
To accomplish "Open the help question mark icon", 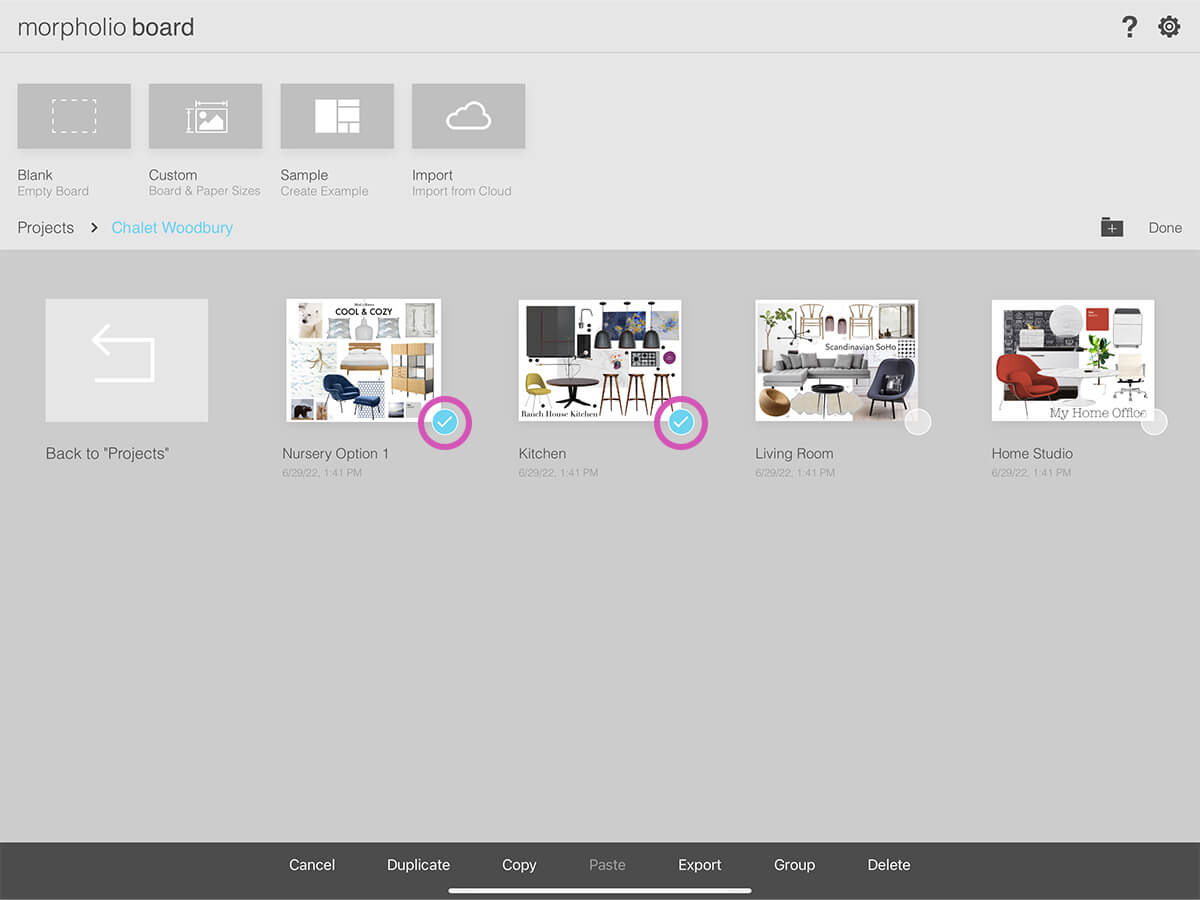I will 1129,27.
